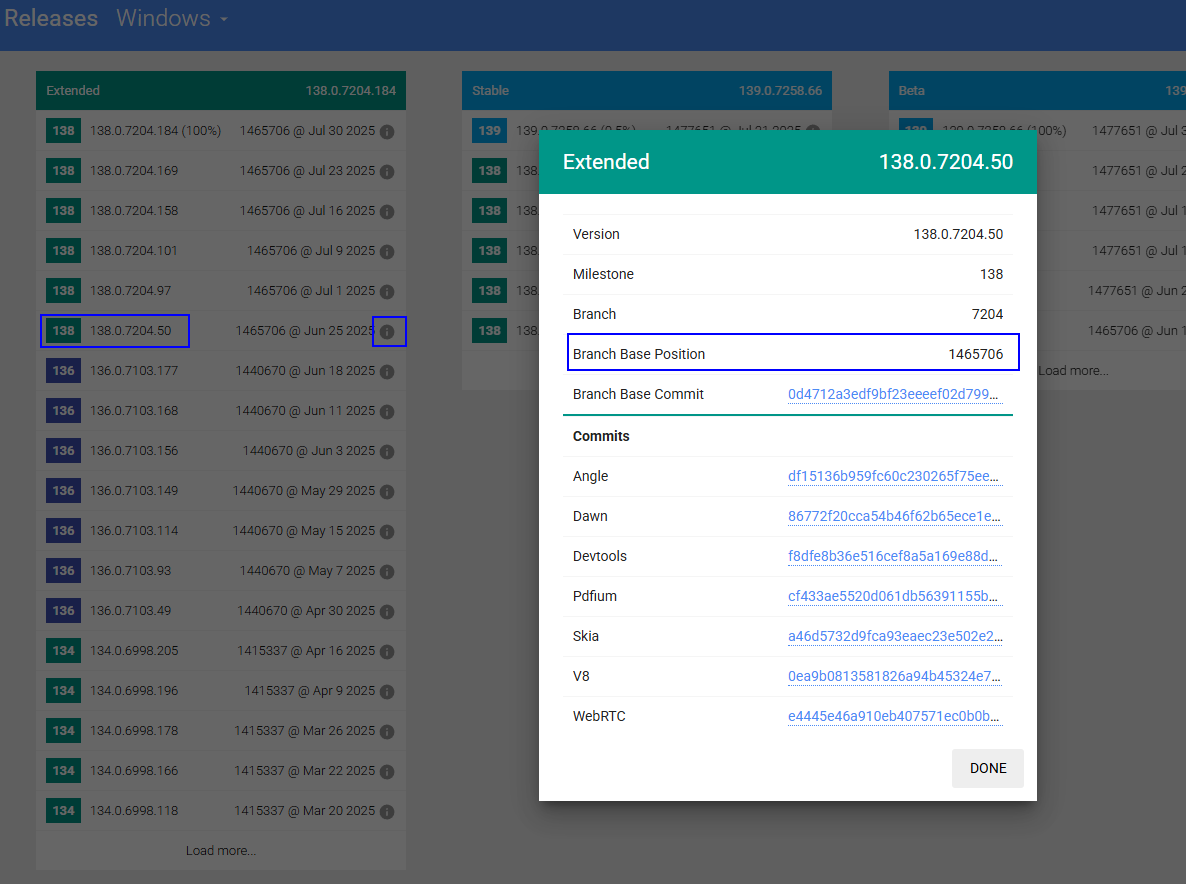Viewport: 1186px width, 884px height.
Task: Open info icon for 136.0.7103.177
Action: [387, 371]
